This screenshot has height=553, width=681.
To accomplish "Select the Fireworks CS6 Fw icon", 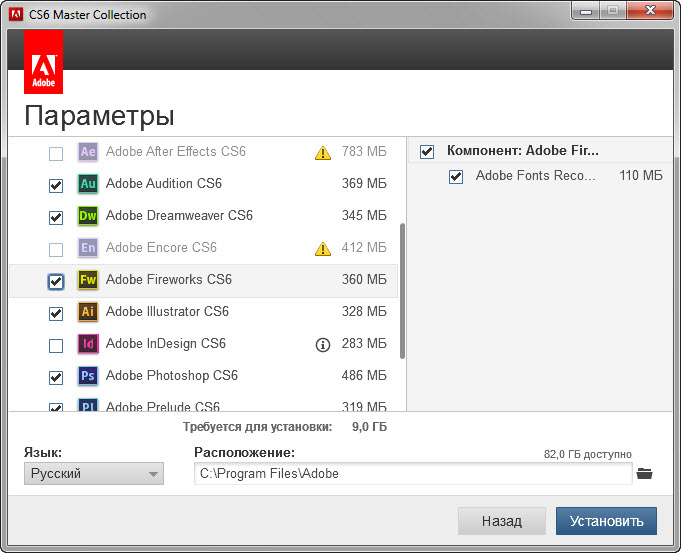I will (x=88, y=280).
